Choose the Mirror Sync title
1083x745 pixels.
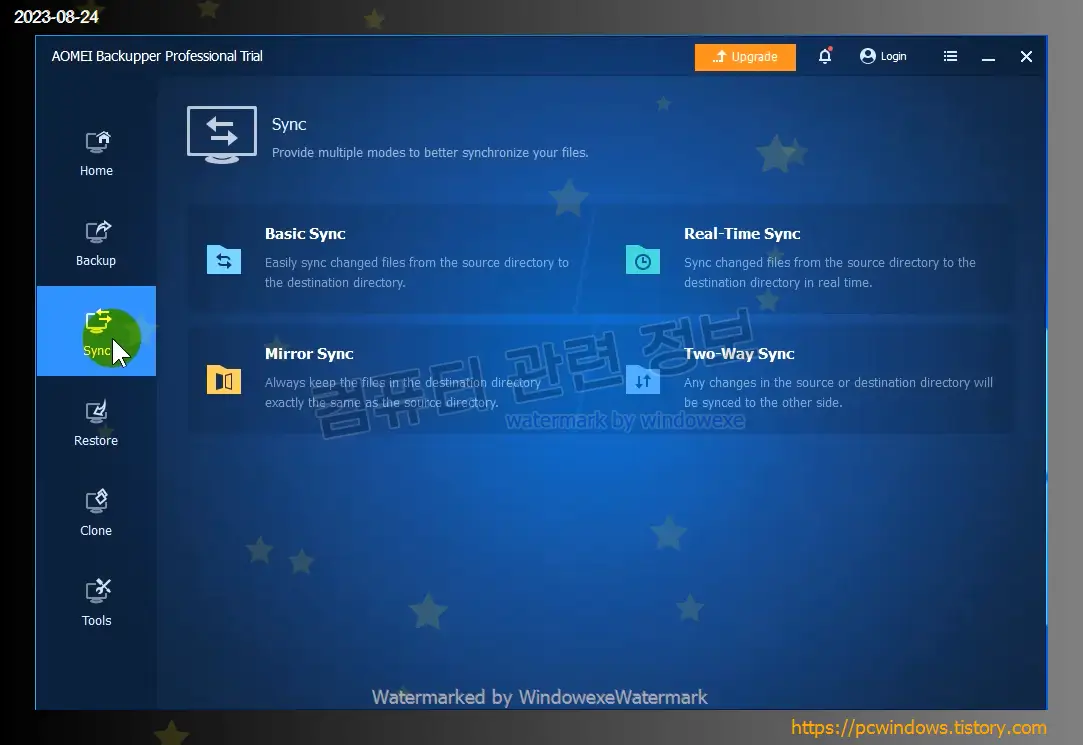(309, 354)
